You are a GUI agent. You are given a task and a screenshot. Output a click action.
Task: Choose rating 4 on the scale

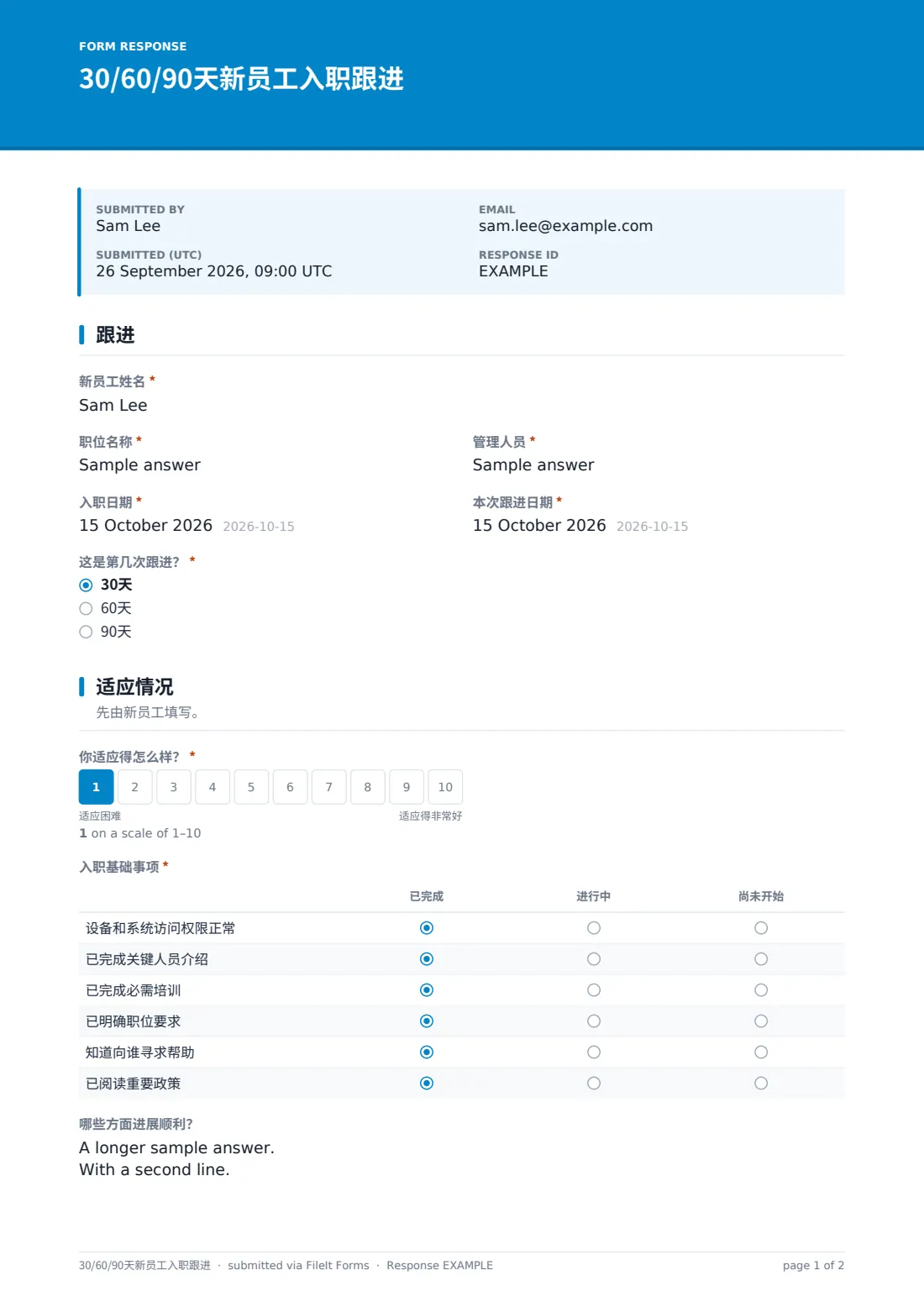click(213, 787)
